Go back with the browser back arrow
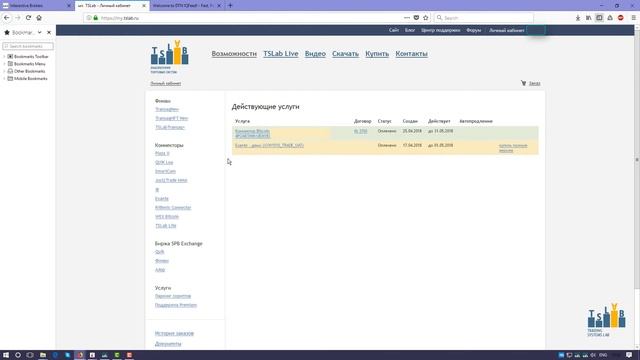The height and width of the screenshot is (360, 640). [x=7, y=18]
